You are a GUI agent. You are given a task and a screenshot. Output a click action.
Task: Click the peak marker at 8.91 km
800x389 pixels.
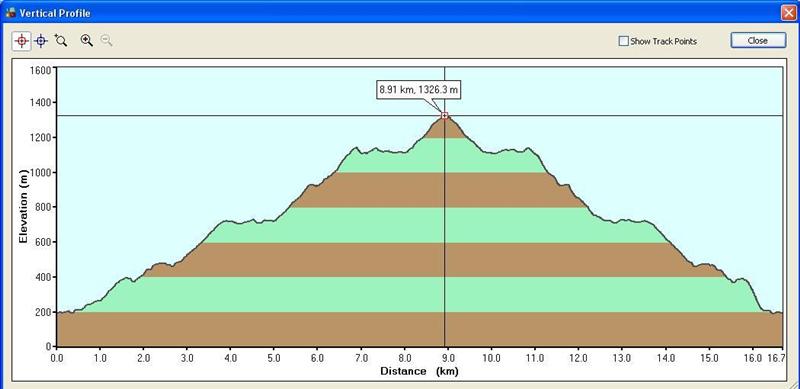(x=444, y=116)
